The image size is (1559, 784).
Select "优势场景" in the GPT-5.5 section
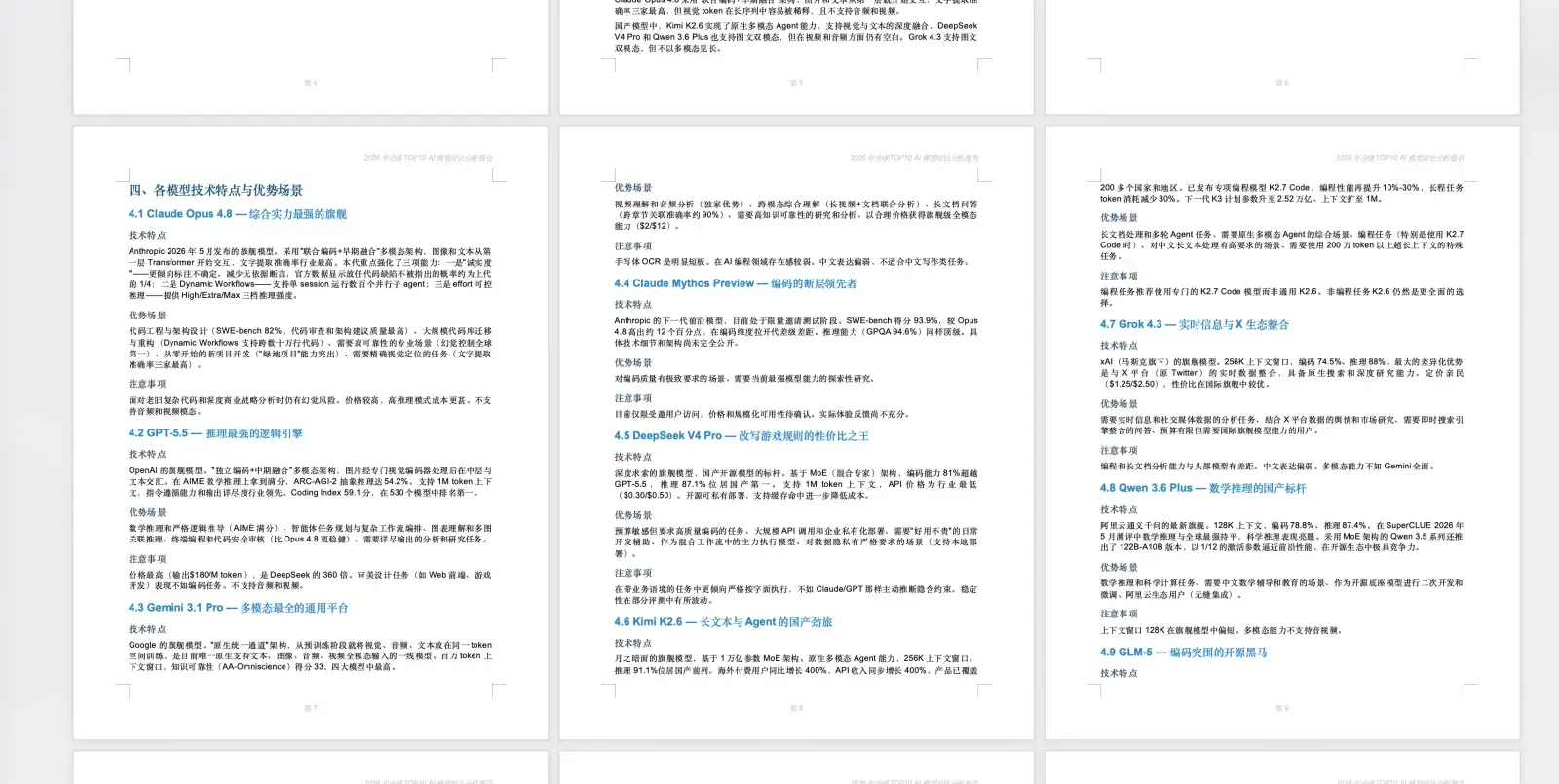coord(147,512)
